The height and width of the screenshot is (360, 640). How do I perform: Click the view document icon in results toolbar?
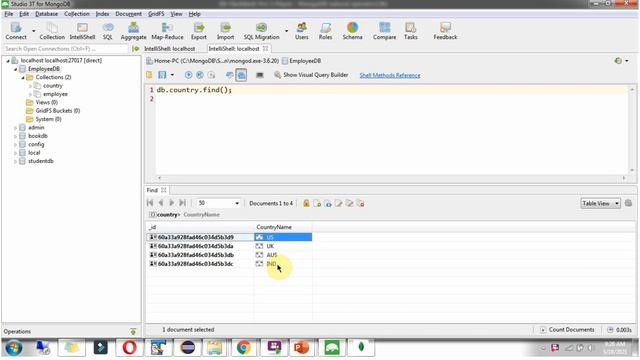coord(328,203)
